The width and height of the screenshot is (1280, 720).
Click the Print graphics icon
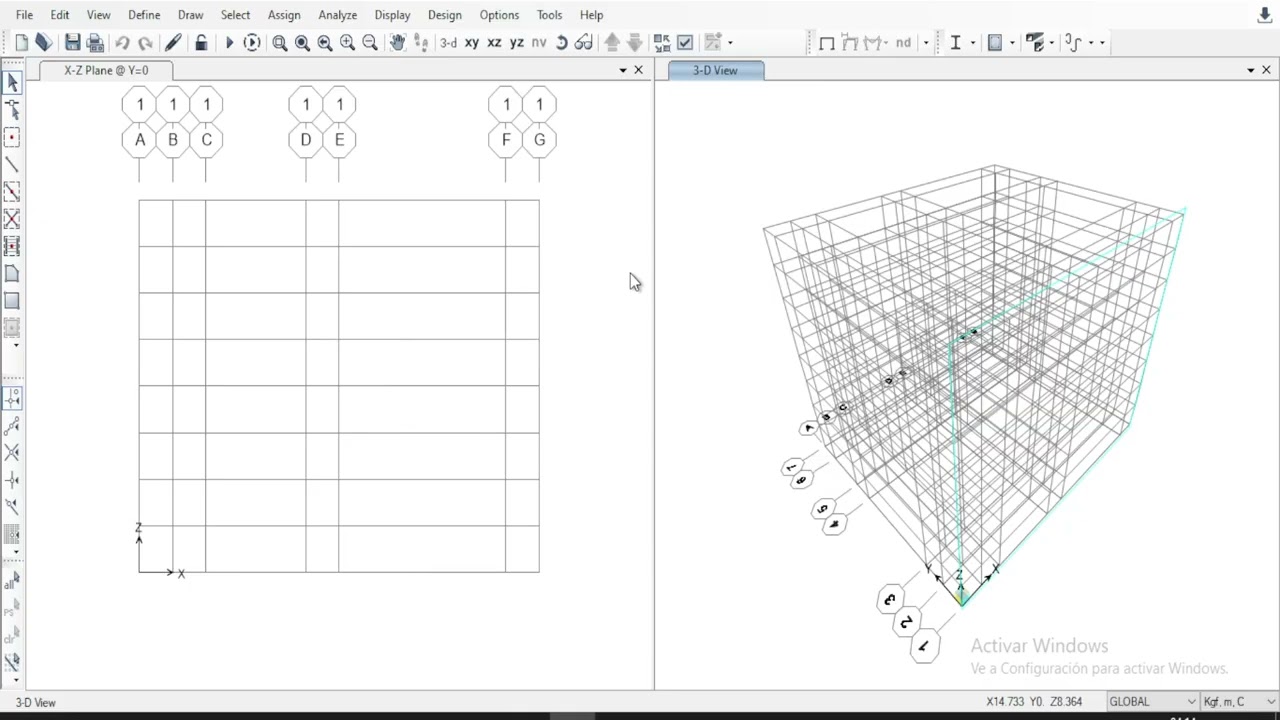coord(95,42)
